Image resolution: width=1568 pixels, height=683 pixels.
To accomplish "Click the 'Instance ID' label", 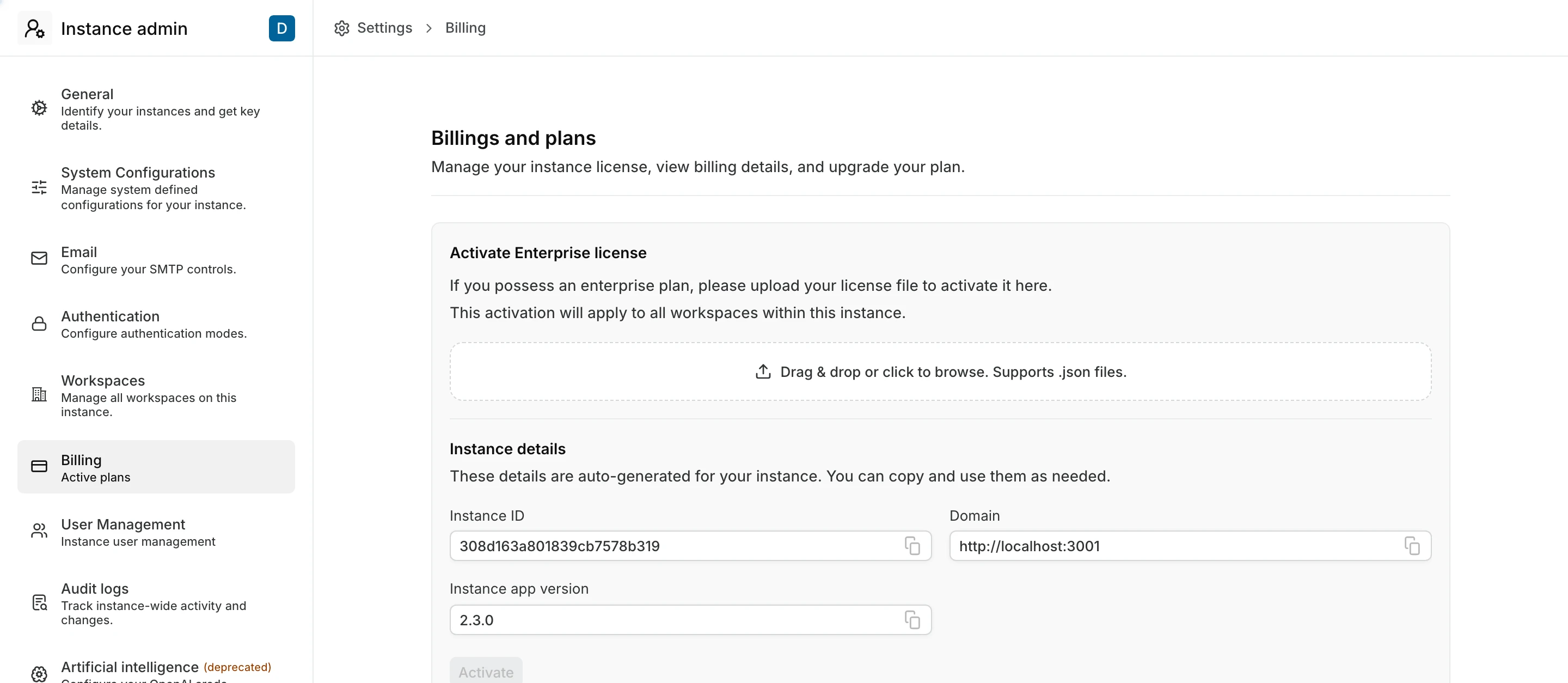I will pyautogui.click(x=487, y=516).
